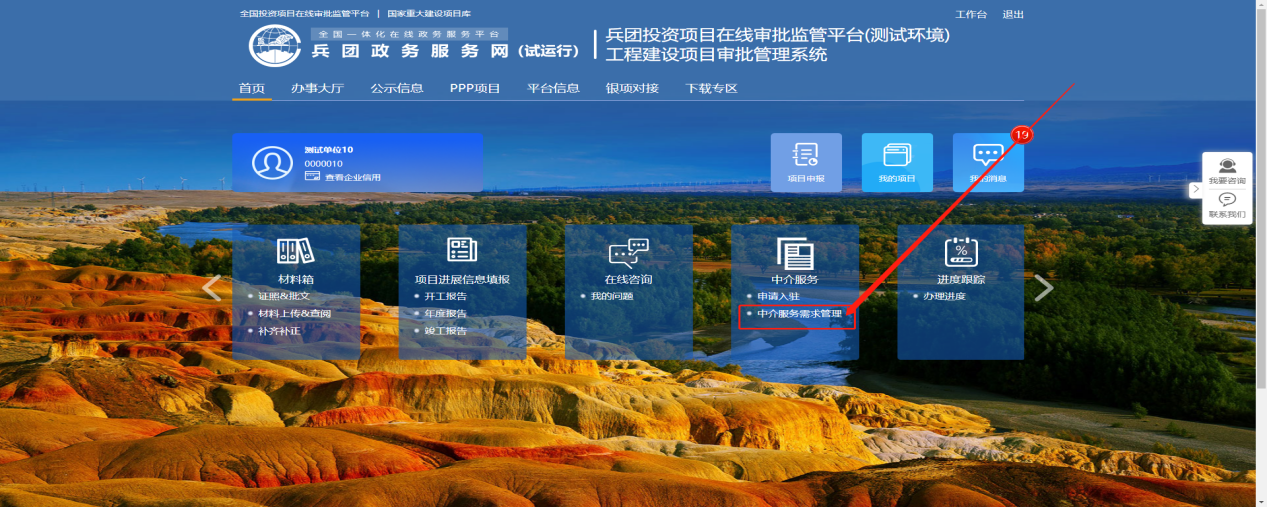Viewport: 1267px width, 507px height.
Task: Open the 材料上传&查阅 link
Action: [294, 314]
